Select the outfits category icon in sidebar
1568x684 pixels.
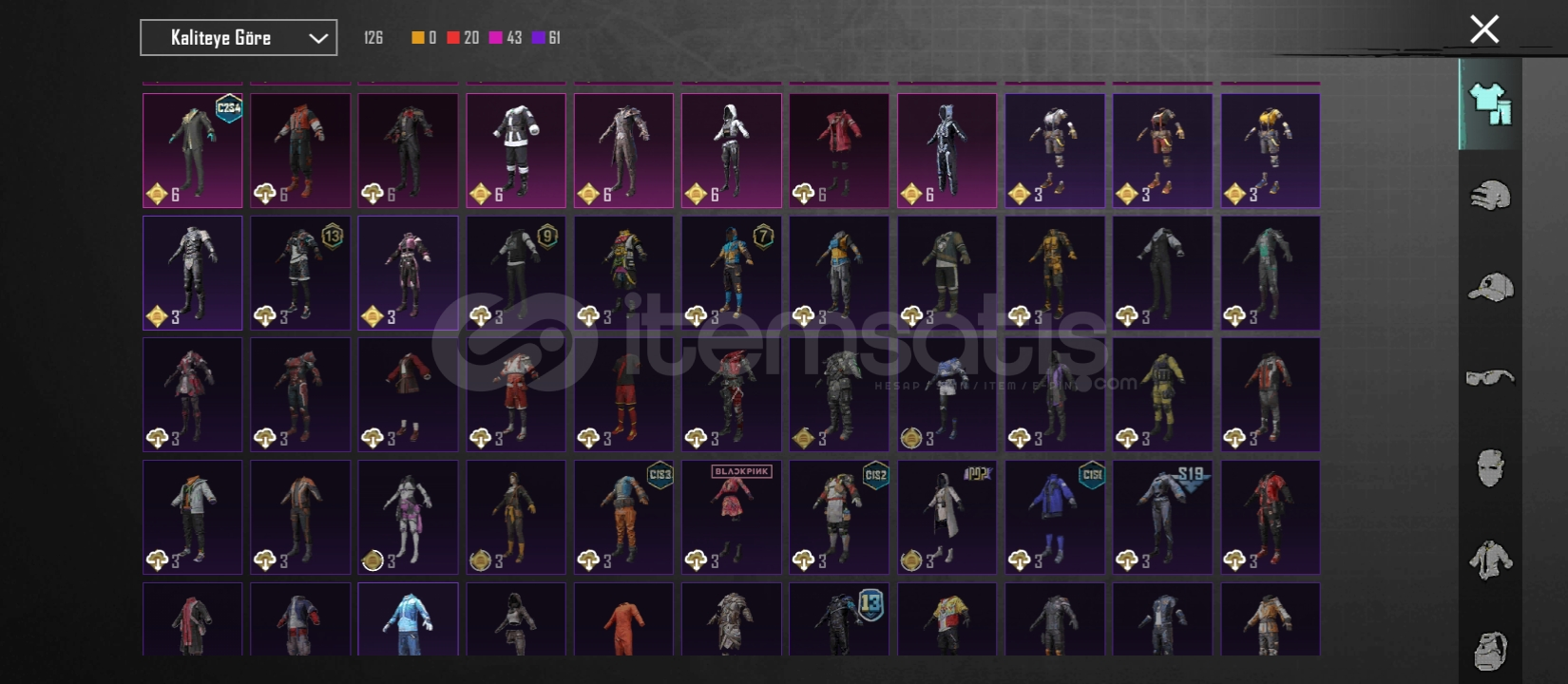click(1490, 104)
